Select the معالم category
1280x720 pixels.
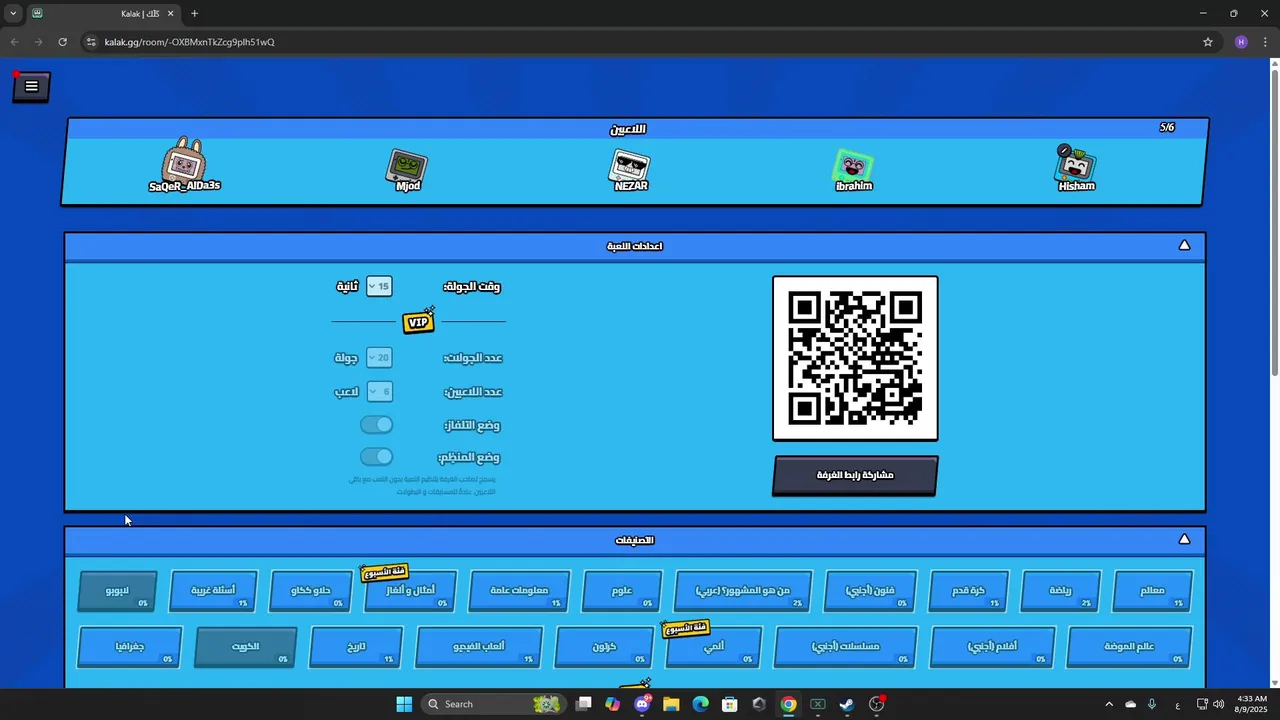click(x=1153, y=591)
